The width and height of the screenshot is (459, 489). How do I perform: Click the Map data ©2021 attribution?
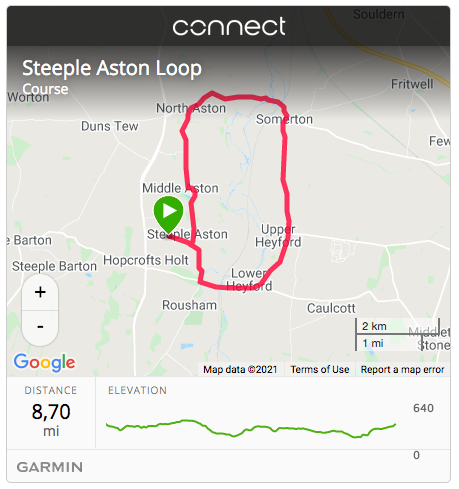240,369
